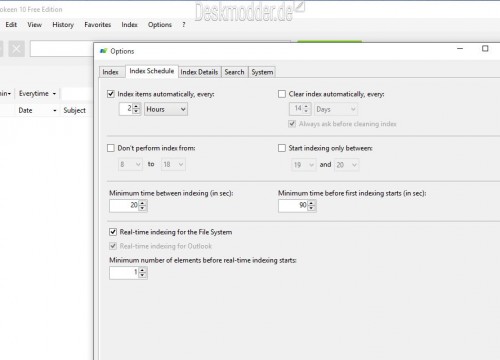Open the History menu
Screen dimensions: 500x360
(63, 25)
